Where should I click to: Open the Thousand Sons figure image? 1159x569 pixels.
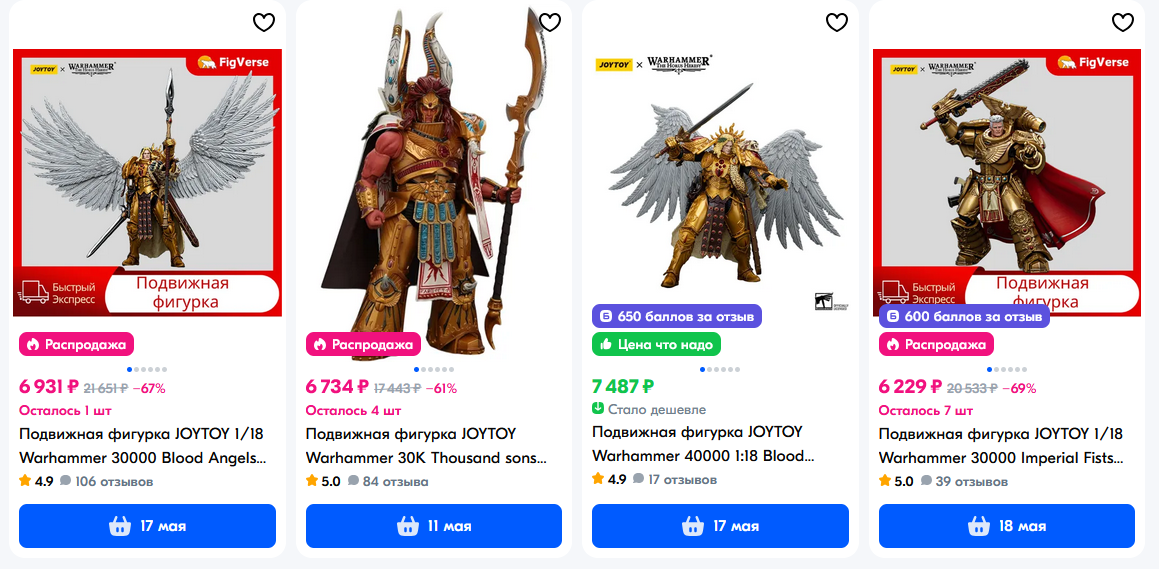(x=434, y=183)
